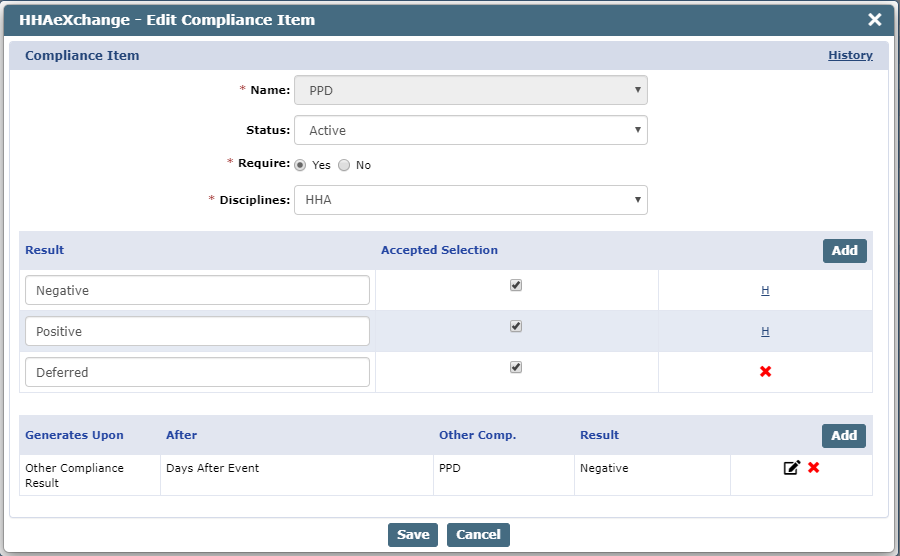
Task: Add a new Generates Upon rule
Action: pyautogui.click(x=844, y=436)
